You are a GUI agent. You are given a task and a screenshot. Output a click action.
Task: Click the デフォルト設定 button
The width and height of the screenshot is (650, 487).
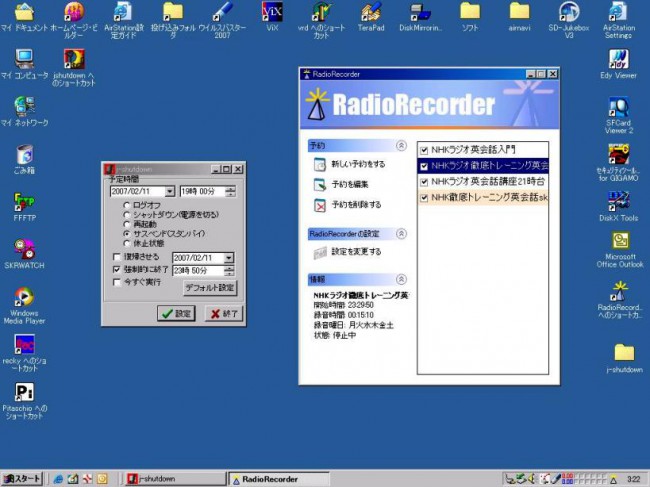click(210, 288)
